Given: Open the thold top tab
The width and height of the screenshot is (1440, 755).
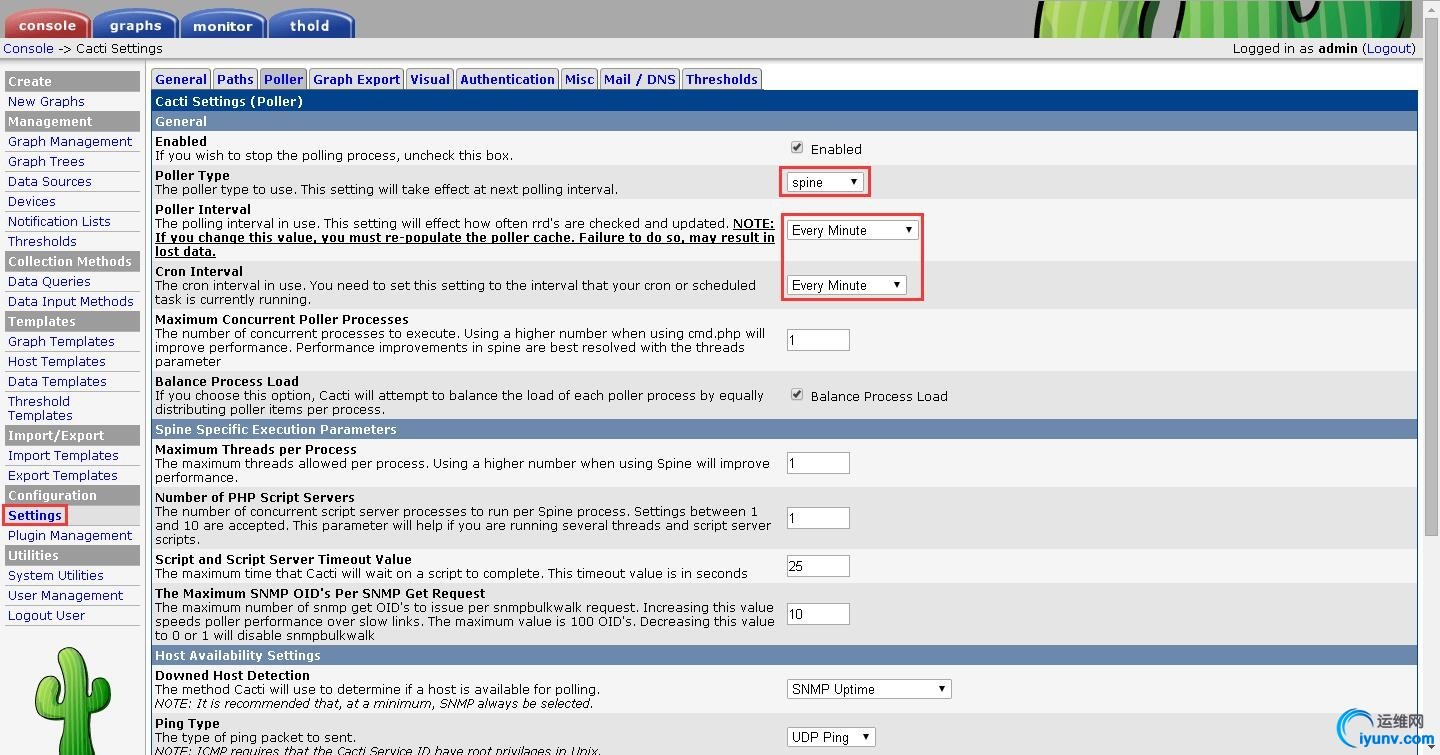Looking at the screenshot, I should pyautogui.click(x=310, y=25).
